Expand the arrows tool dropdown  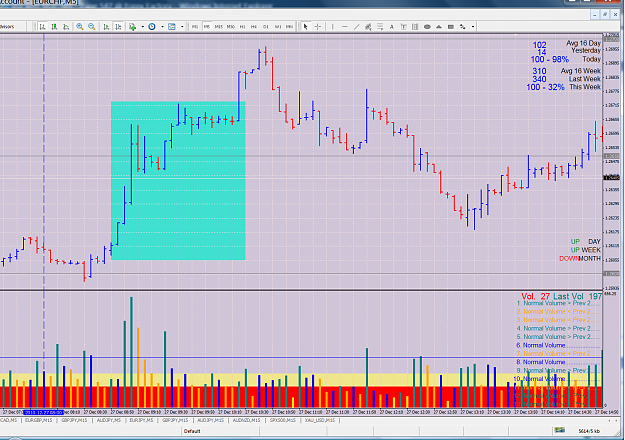473,27
